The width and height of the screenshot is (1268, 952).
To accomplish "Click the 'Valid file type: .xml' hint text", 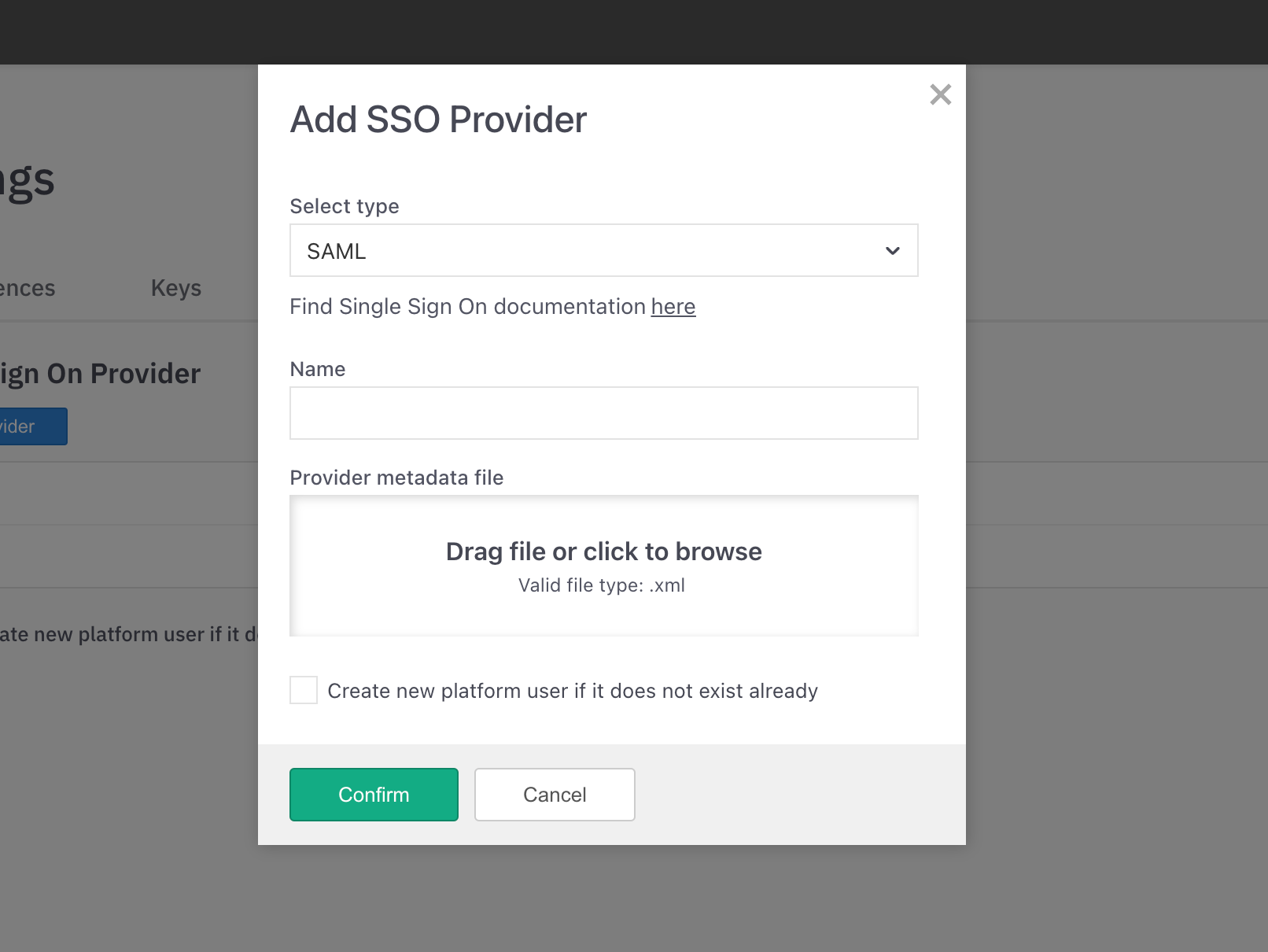I will click(602, 585).
